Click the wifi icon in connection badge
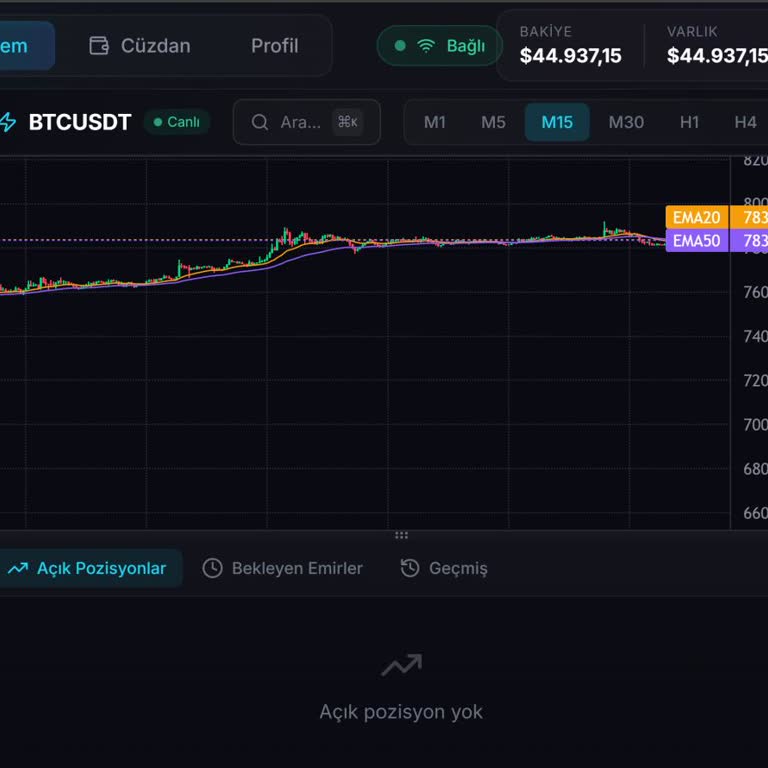 426,46
